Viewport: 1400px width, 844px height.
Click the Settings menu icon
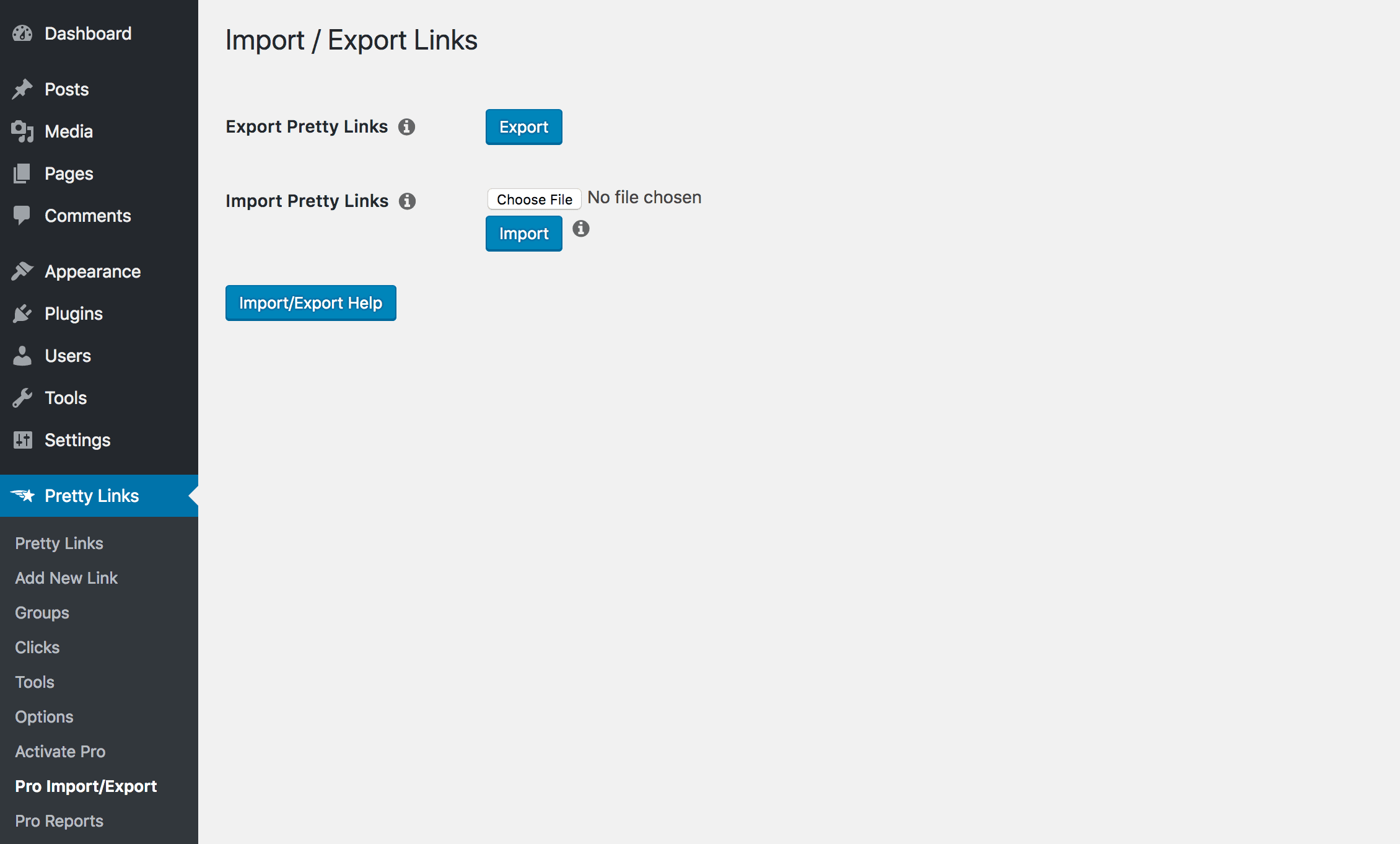click(x=22, y=439)
